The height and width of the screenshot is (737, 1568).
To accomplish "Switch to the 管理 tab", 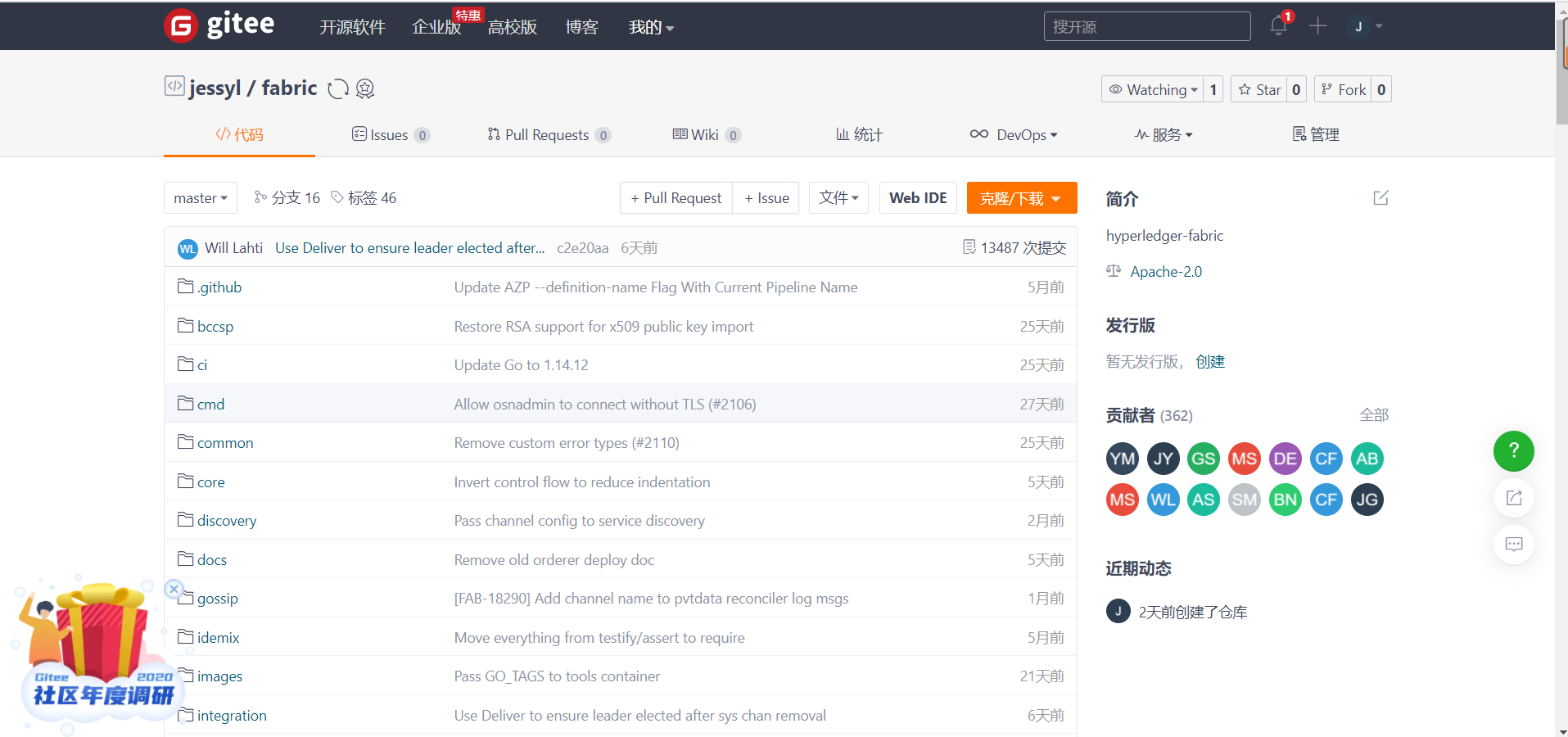I will pyautogui.click(x=1316, y=134).
